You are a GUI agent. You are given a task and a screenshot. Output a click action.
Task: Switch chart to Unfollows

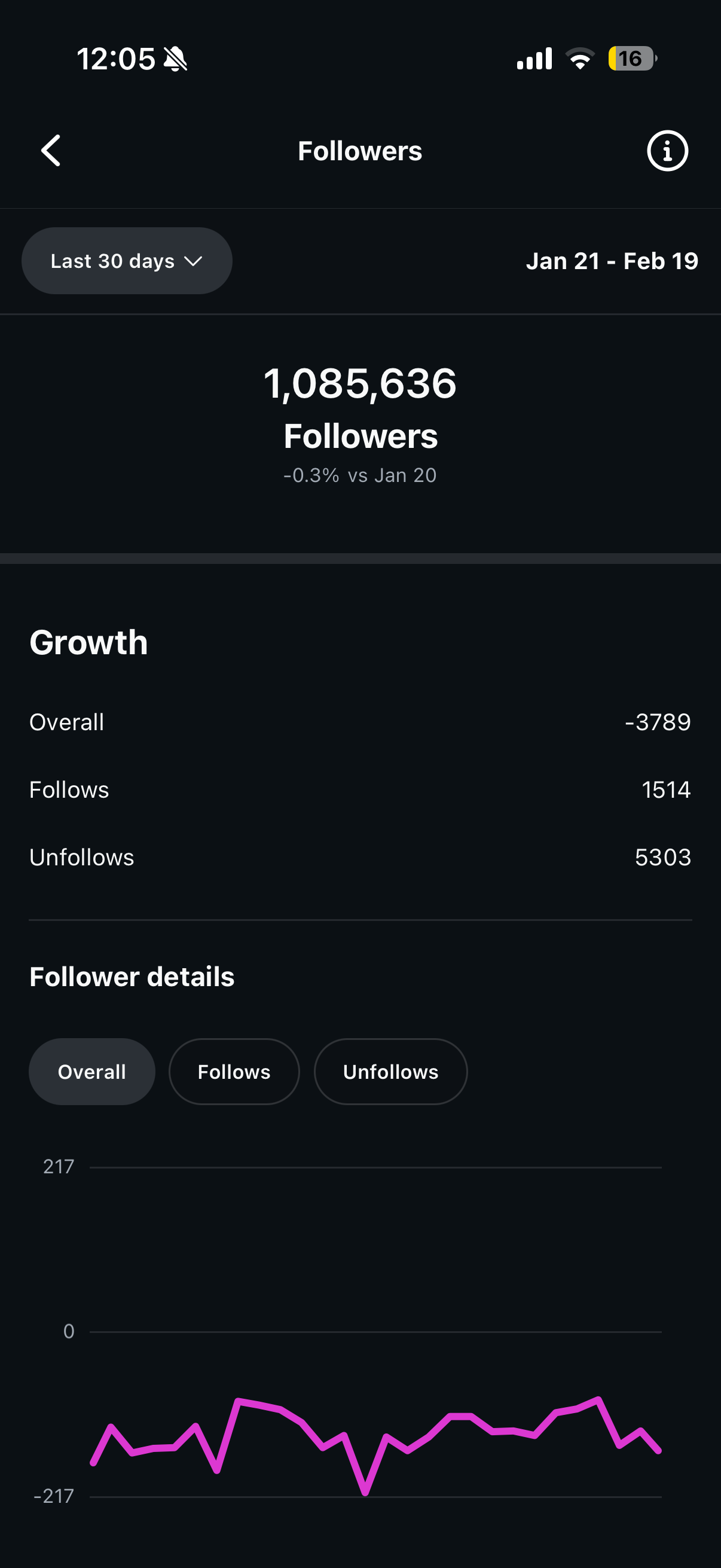[390, 1072]
